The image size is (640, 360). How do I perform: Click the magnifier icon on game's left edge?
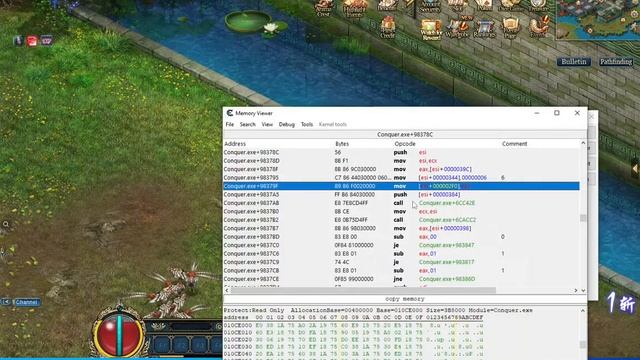click(6, 224)
